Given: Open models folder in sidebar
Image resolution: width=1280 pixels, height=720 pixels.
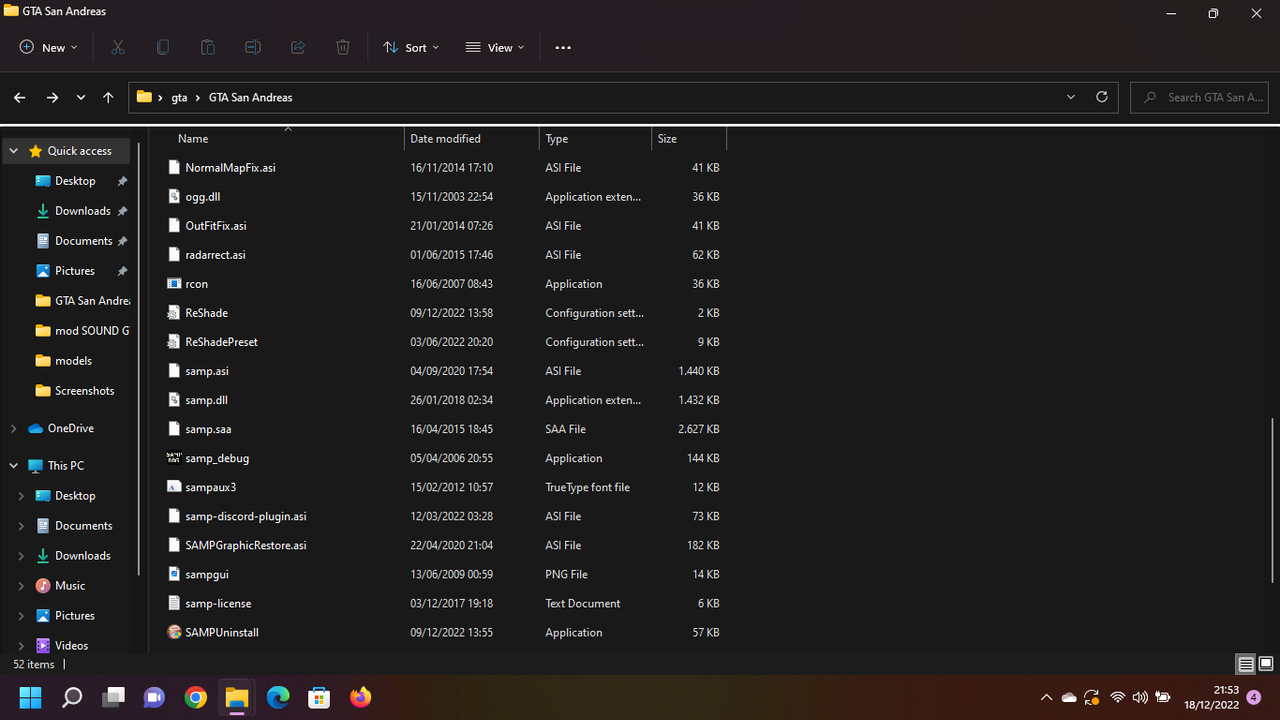Looking at the screenshot, I should tap(73, 361).
